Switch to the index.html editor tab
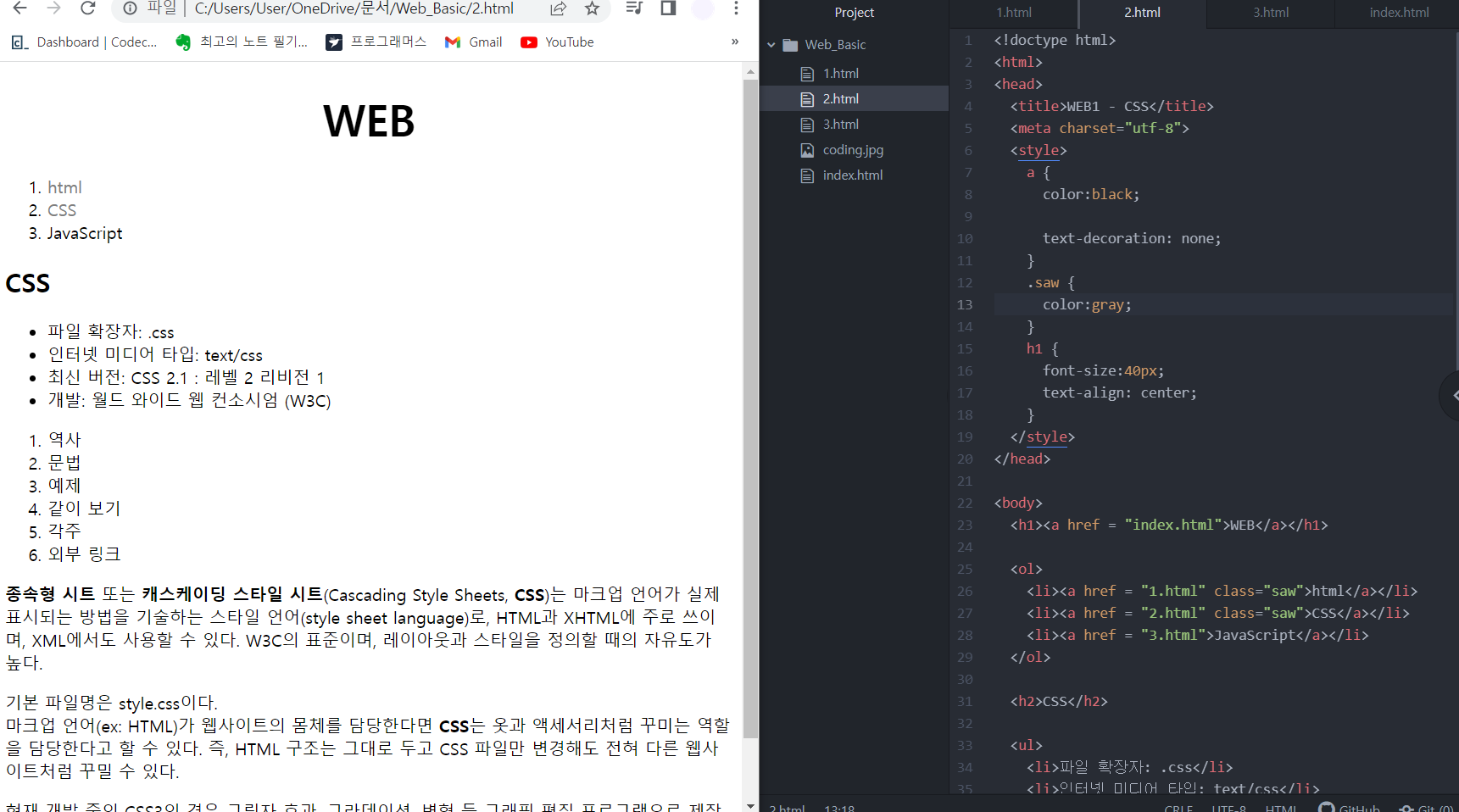 [1398, 13]
